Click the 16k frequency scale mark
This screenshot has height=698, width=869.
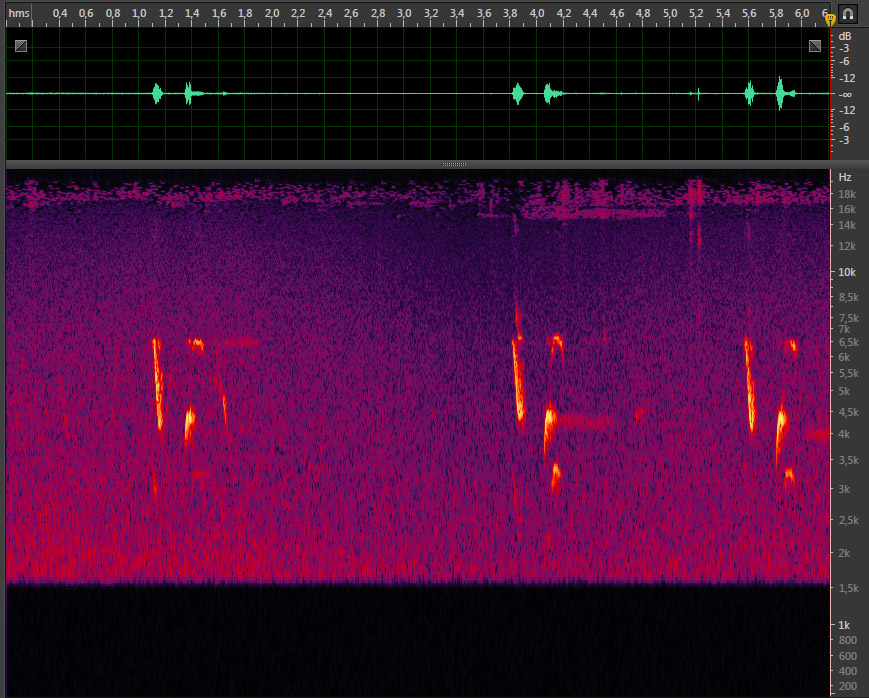click(x=847, y=209)
